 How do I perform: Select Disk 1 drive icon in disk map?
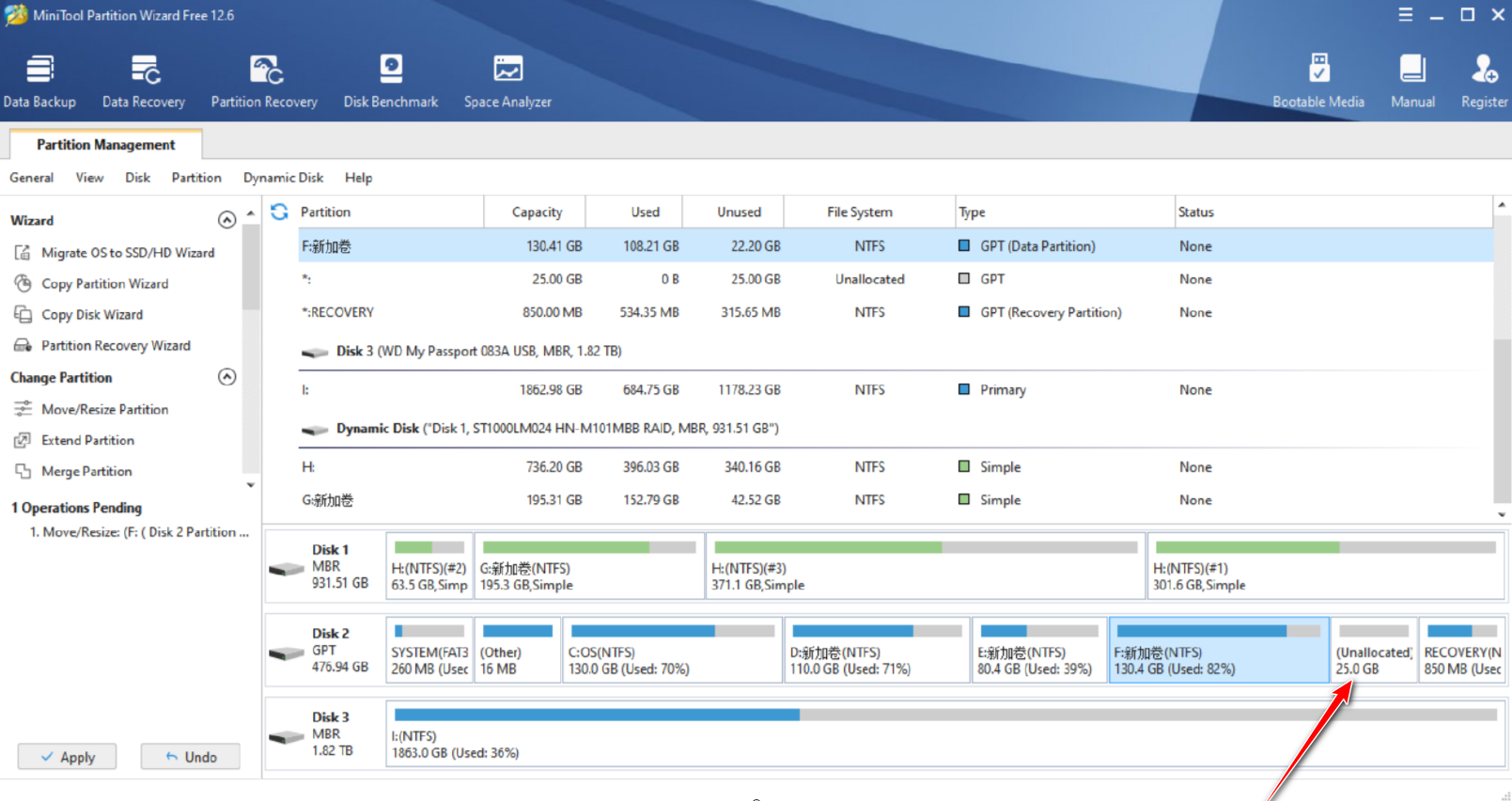click(x=287, y=569)
